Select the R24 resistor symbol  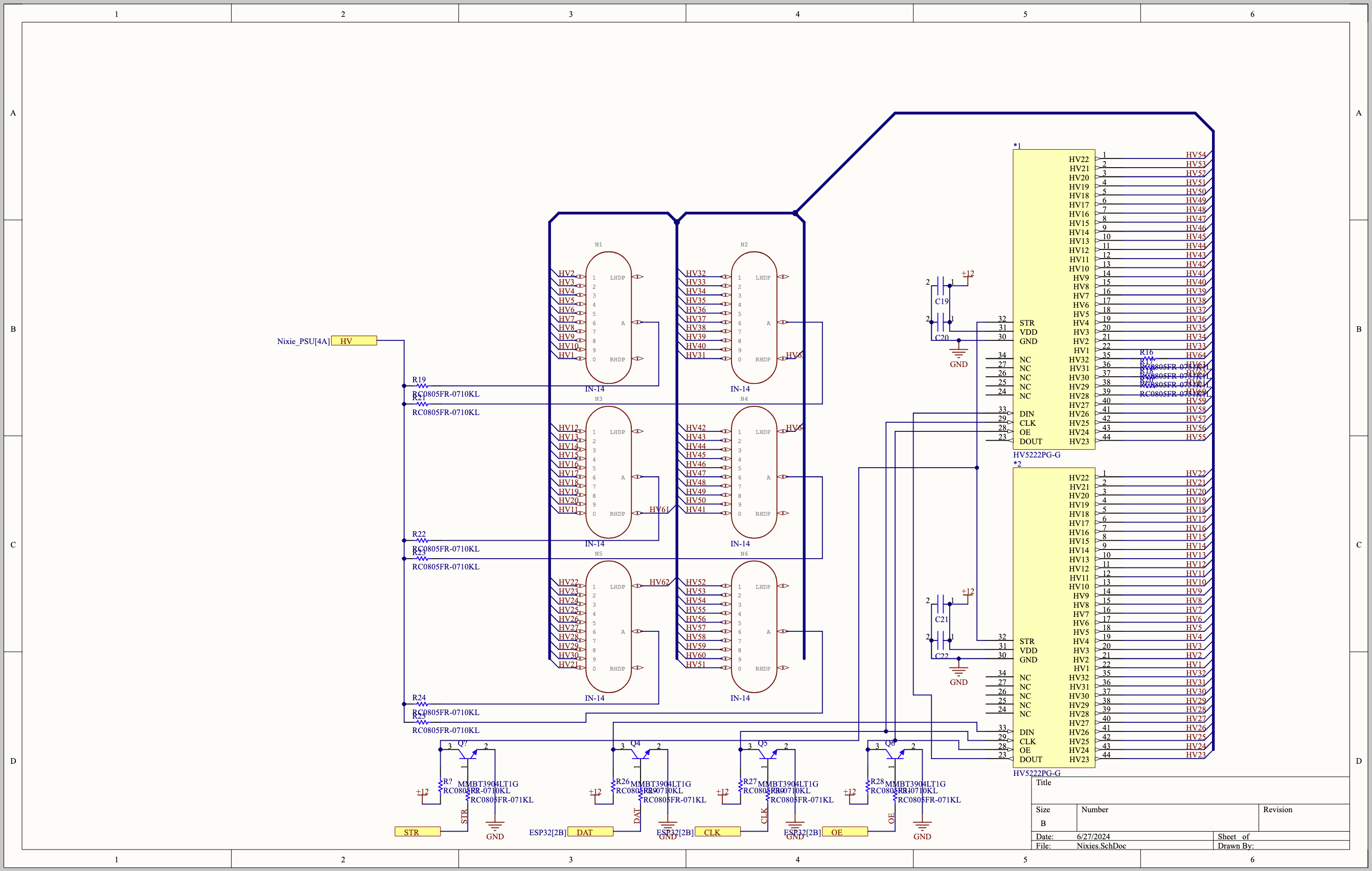coord(422,704)
